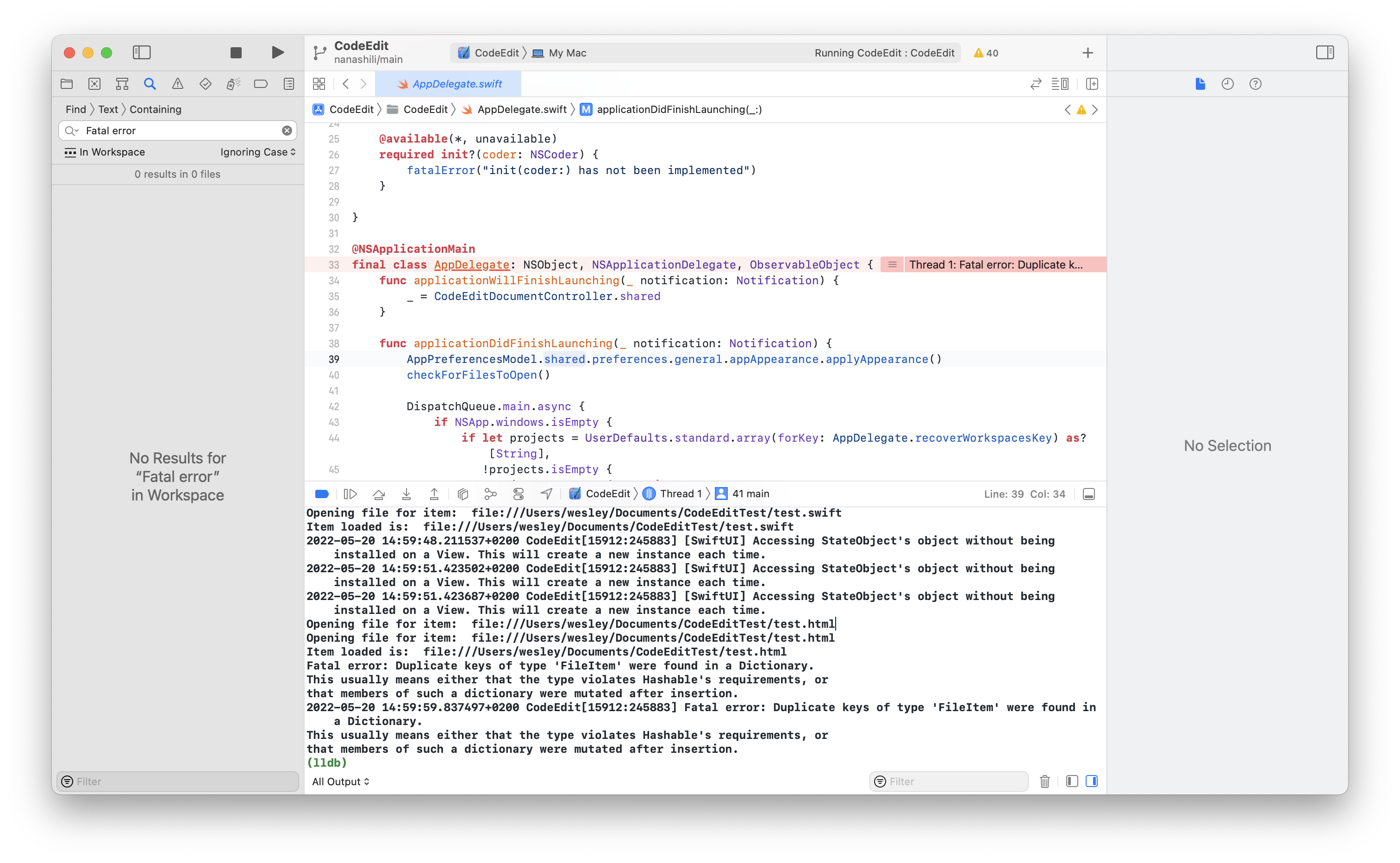
Task: Click the 40 warnings indicator
Action: tap(986, 52)
